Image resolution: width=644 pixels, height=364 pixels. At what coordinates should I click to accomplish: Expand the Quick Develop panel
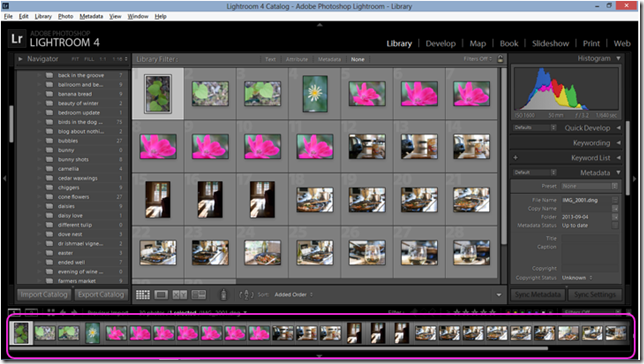(x=618, y=128)
